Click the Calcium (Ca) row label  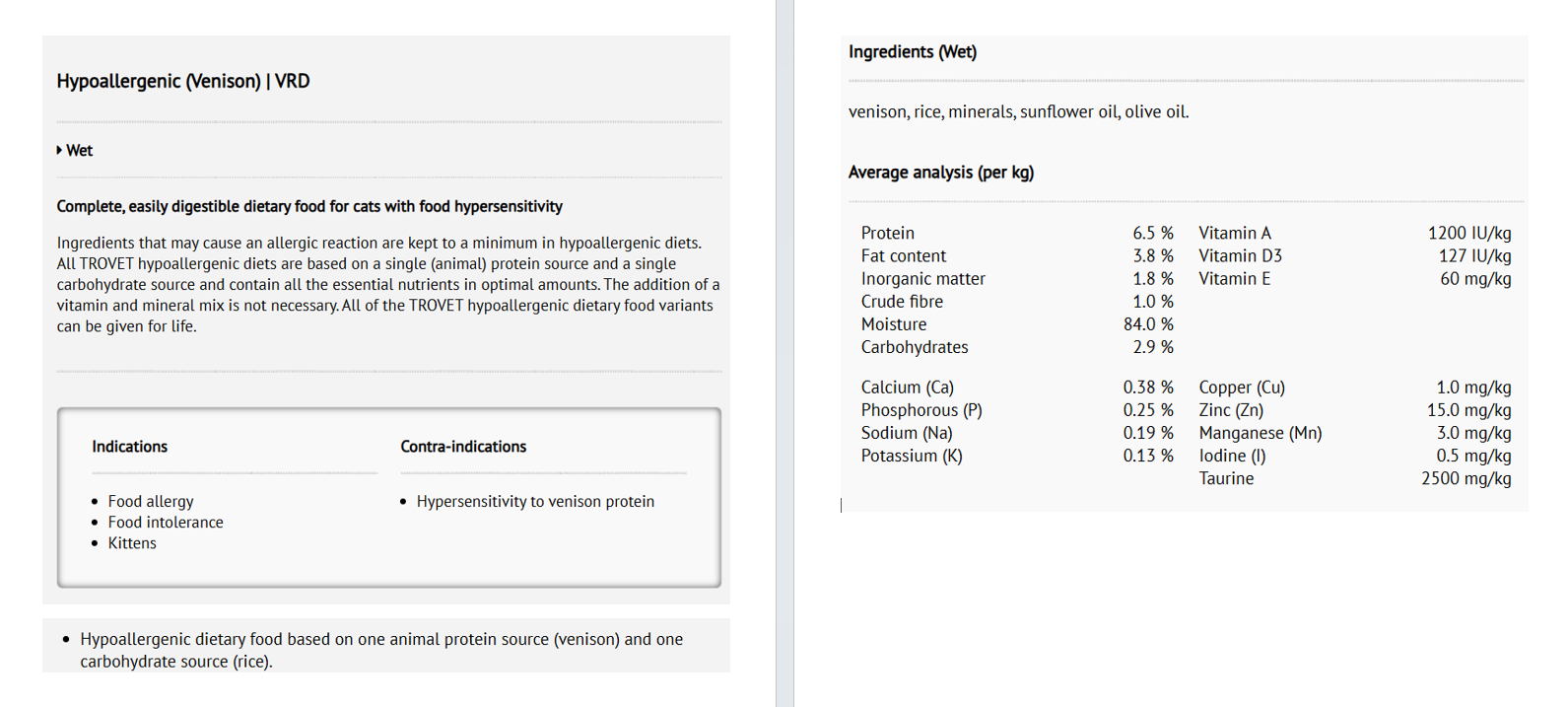coord(908,388)
